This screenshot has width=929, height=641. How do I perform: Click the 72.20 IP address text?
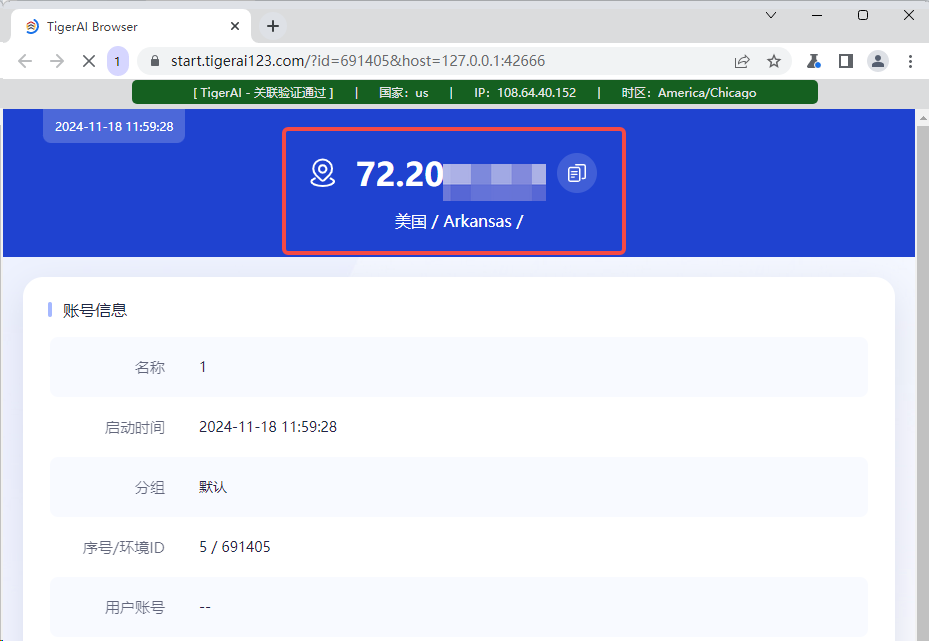tap(400, 174)
